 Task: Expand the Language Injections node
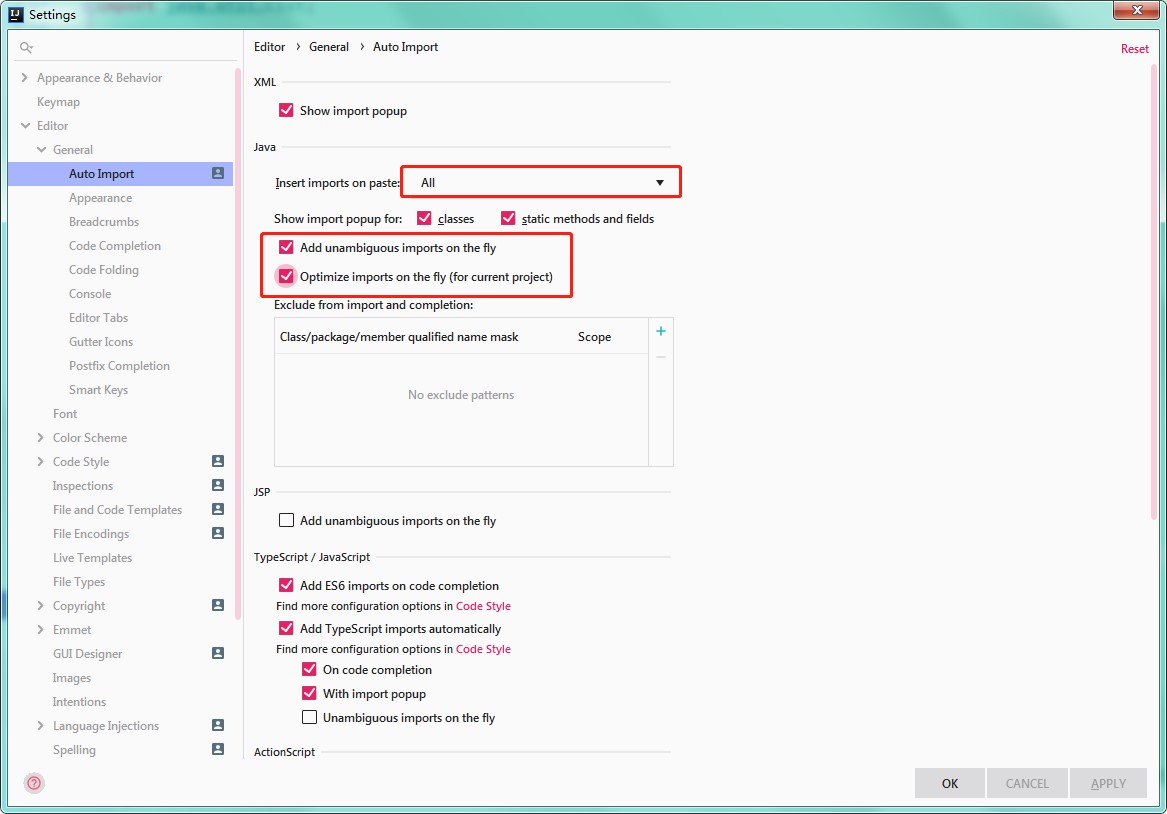tap(40, 725)
